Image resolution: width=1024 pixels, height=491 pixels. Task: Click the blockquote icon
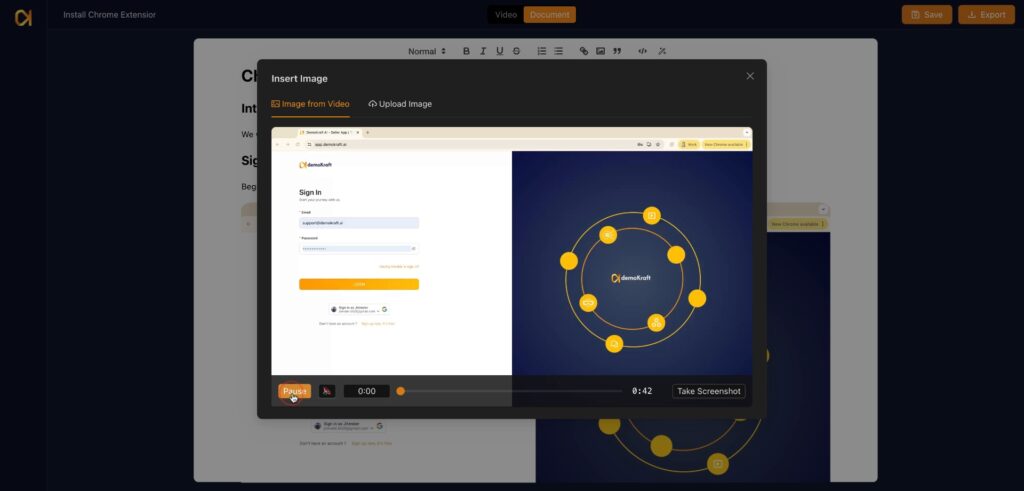pyautogui.click(x=617, y=51)
